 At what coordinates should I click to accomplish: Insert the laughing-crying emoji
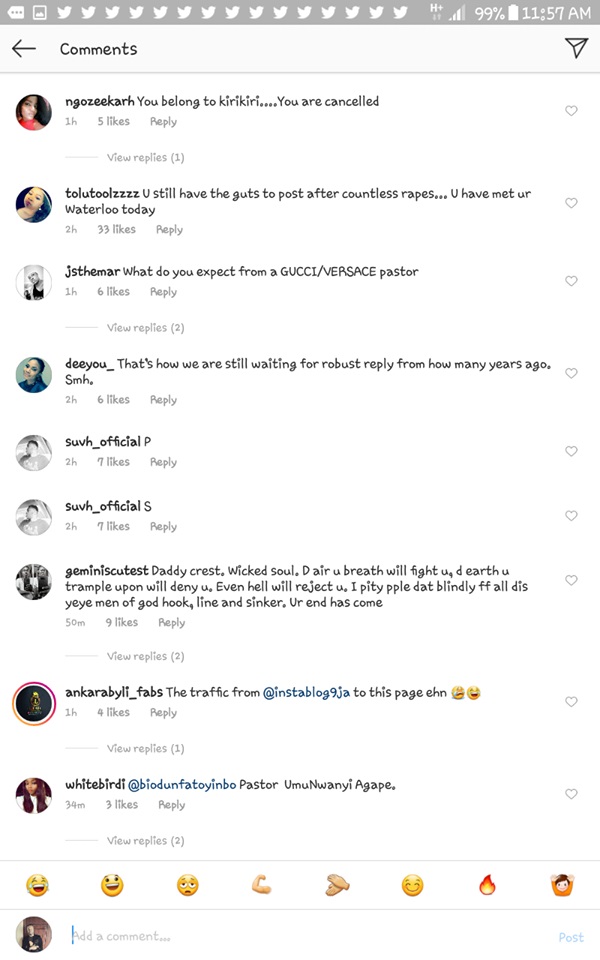tap(37, 885)
